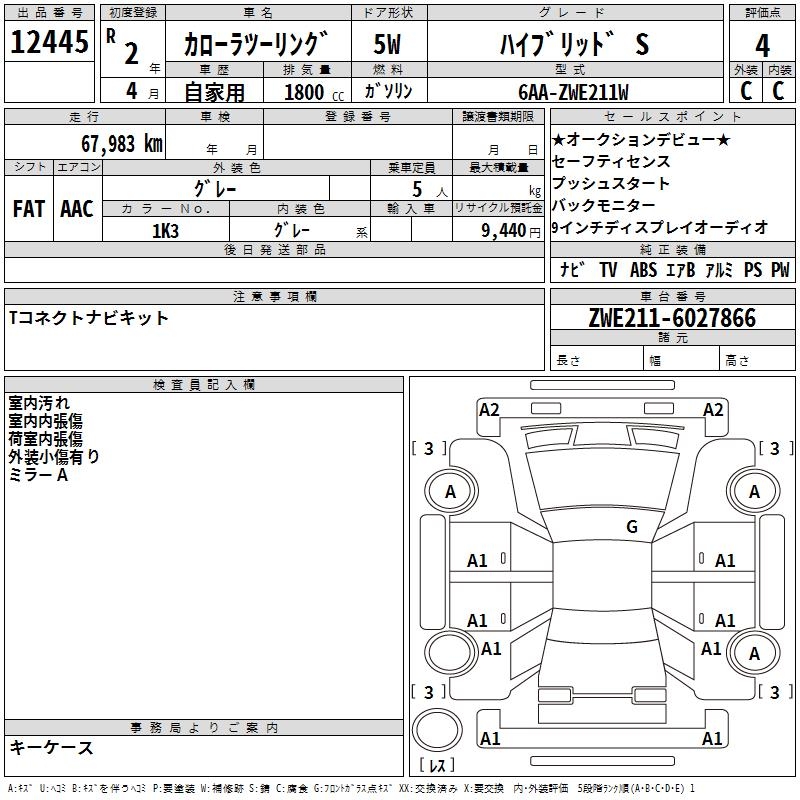Click the air conditioner value AAC

pos(77,209)
